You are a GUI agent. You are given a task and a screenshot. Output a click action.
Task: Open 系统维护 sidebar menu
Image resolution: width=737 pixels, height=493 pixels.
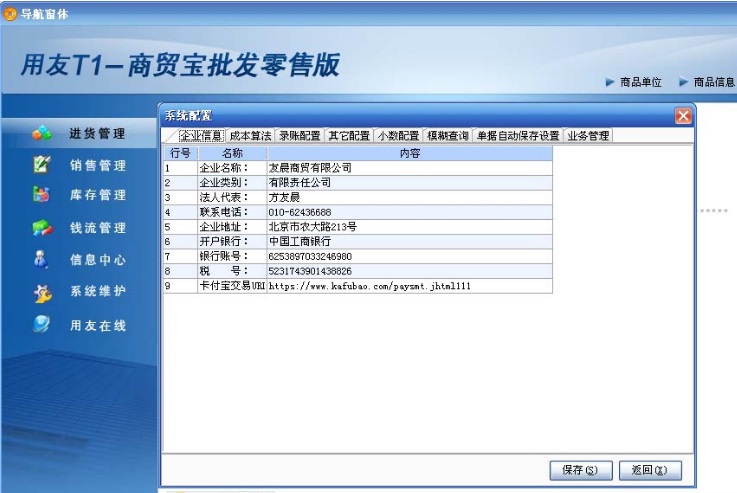coord(98,291)
